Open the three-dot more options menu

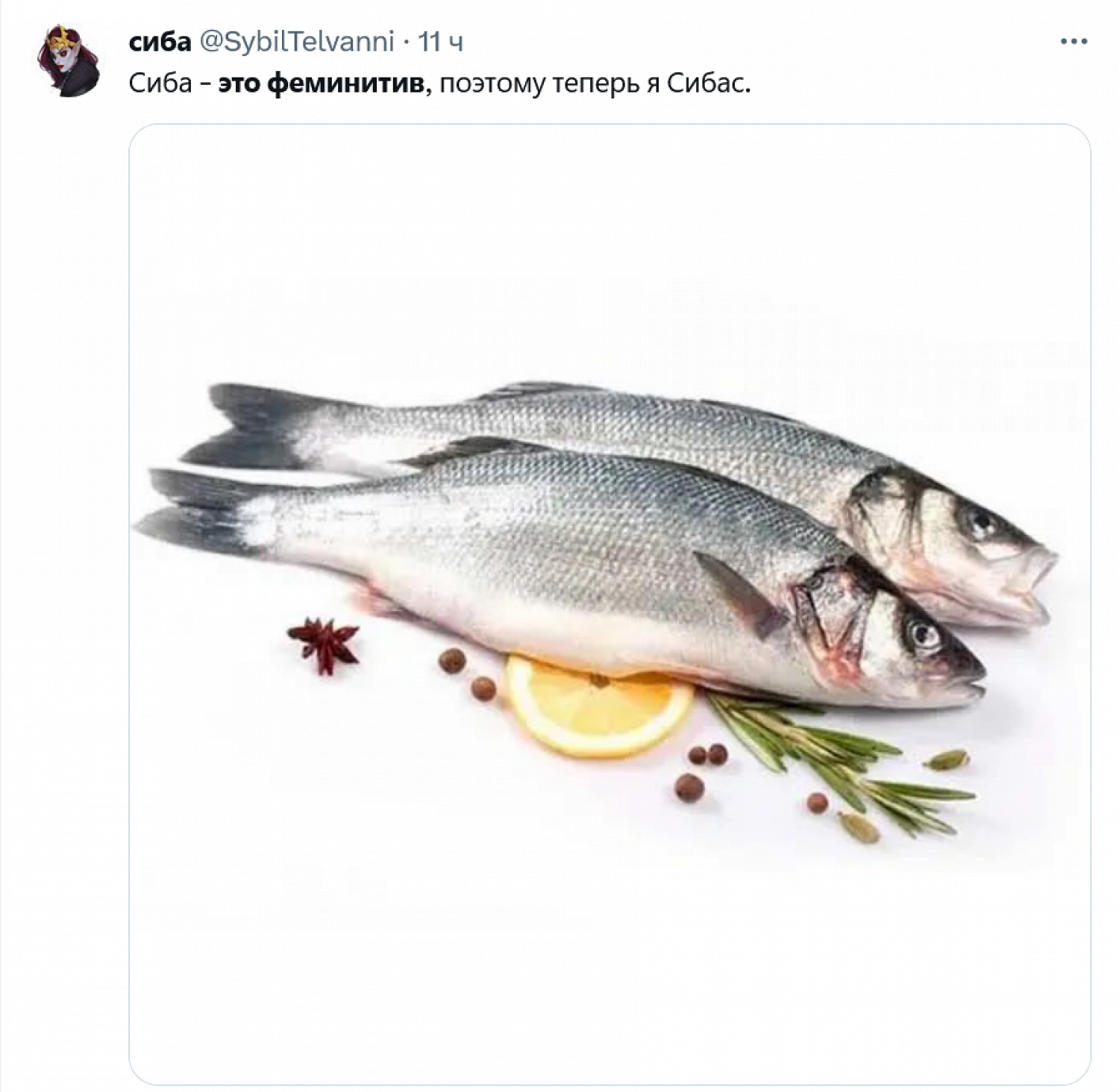click(x=1073, y=42)
